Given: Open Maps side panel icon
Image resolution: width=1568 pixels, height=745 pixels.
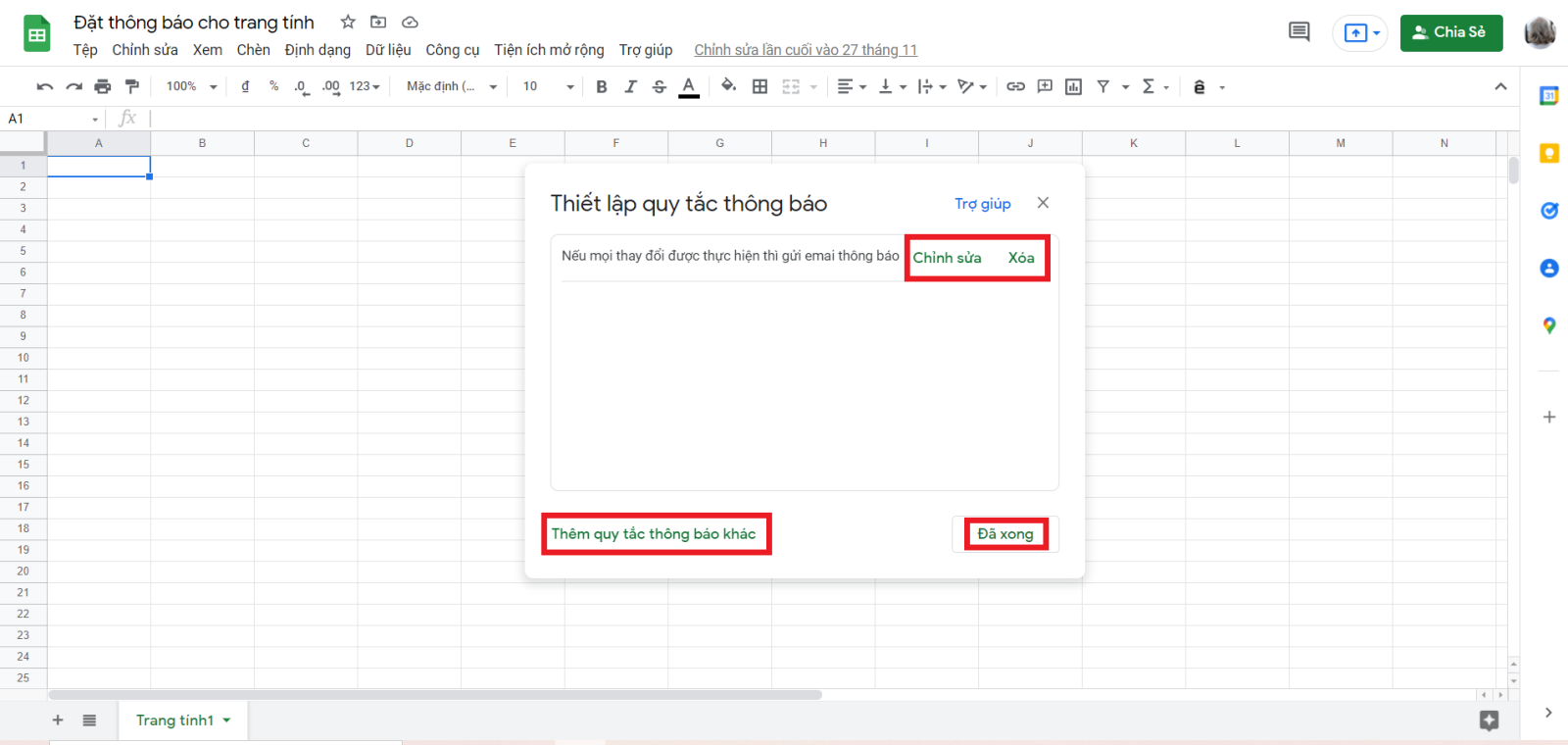Looking at the screenshot, I should pyautogui.click(x=1549, y=325).
